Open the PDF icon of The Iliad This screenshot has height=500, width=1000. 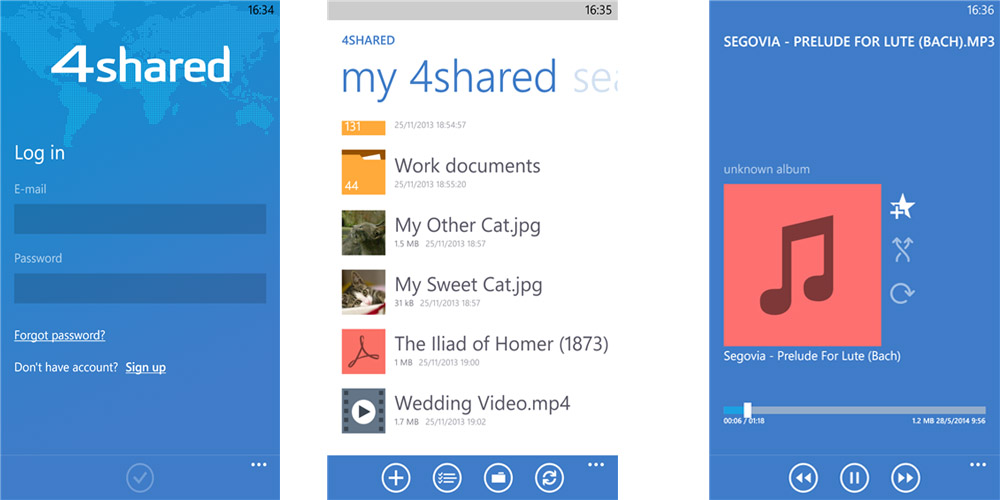(364, 351)
